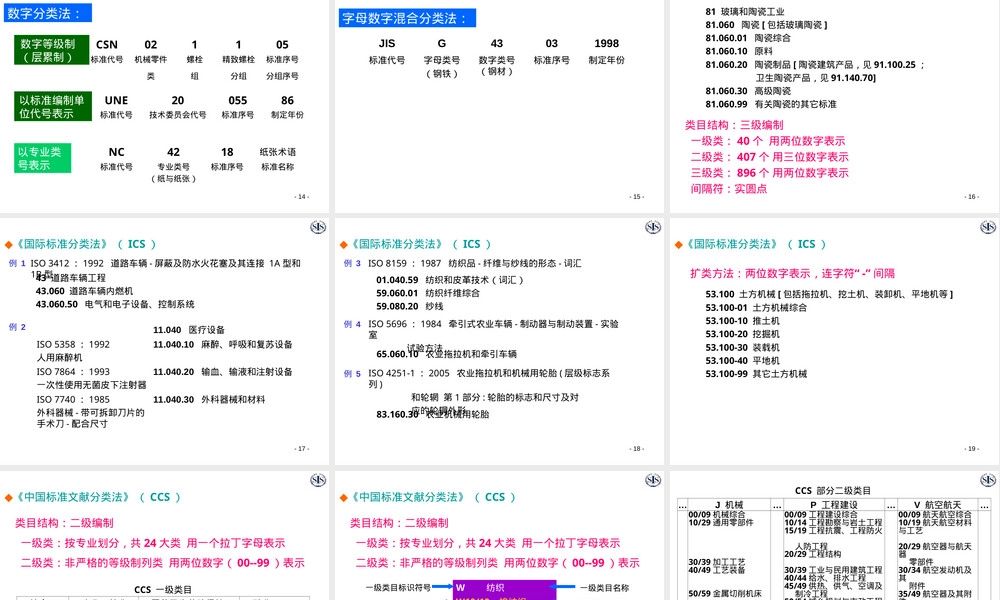Click the SIS logo on slide 17
The width and height of the screenshot is (1000, 600).
pyautogui.click(x=318, y=227)
